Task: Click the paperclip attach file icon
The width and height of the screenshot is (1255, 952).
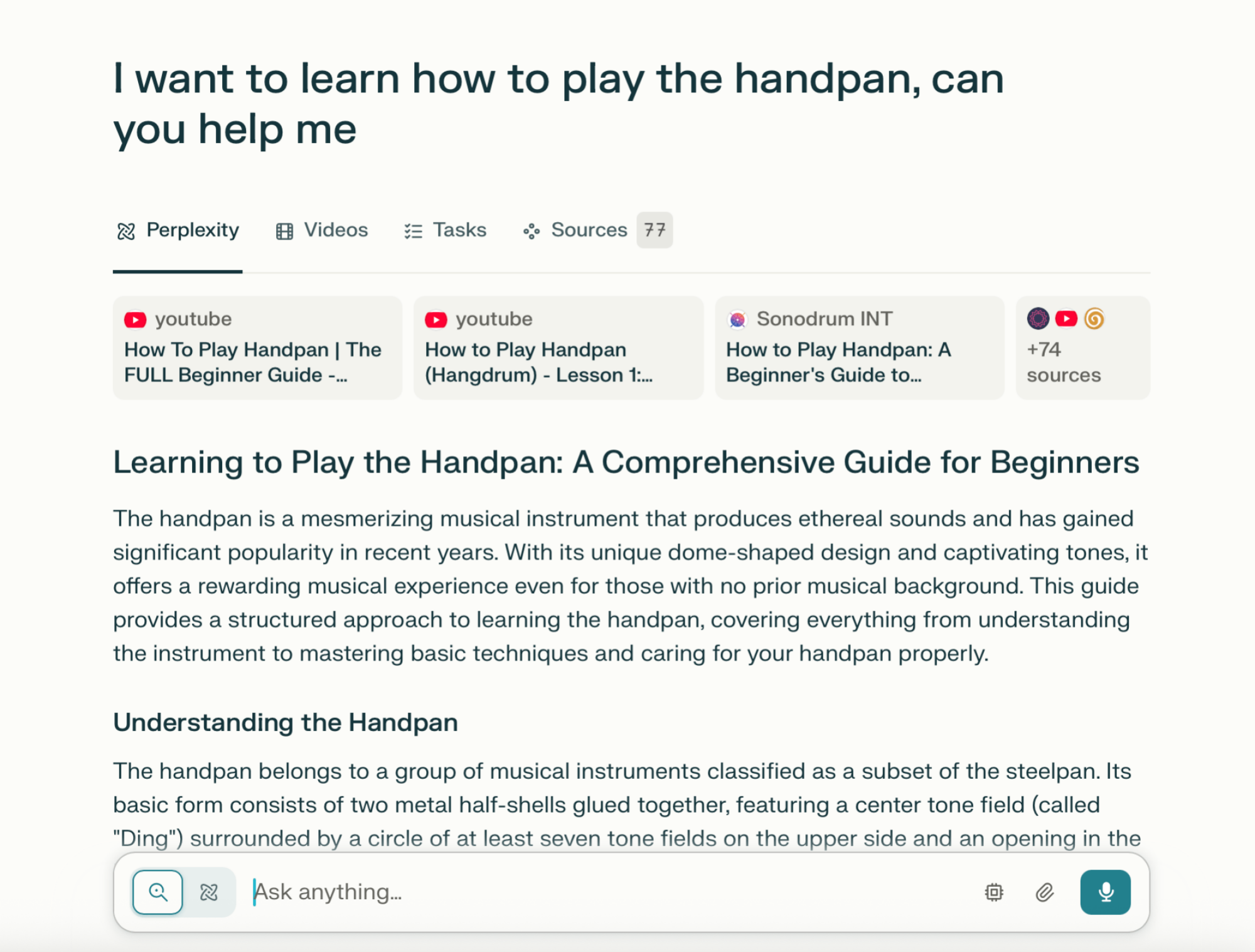Action: point(1044,892)
